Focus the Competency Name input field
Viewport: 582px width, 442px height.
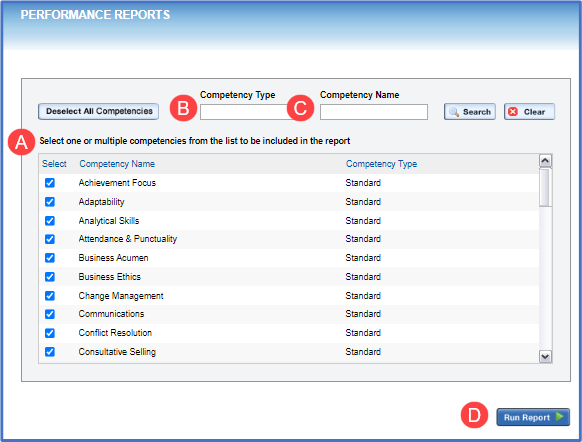click(x=374, y=112)
